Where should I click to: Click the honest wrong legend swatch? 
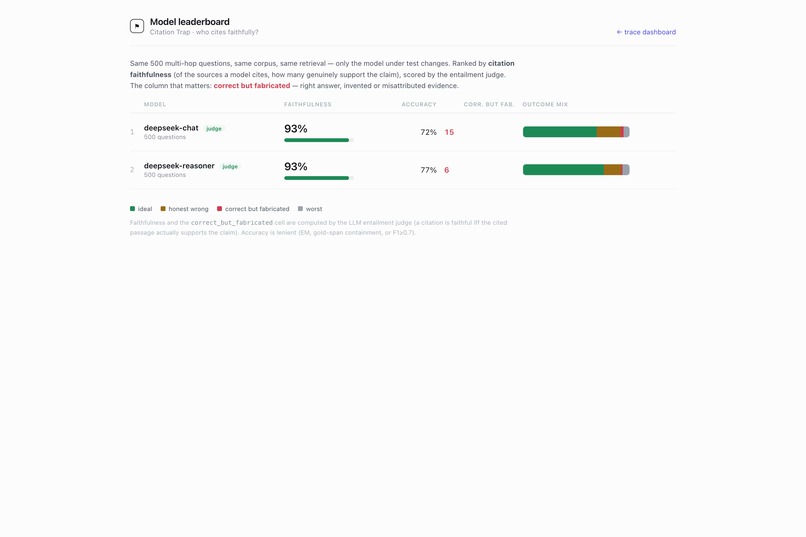coord(163,209)
